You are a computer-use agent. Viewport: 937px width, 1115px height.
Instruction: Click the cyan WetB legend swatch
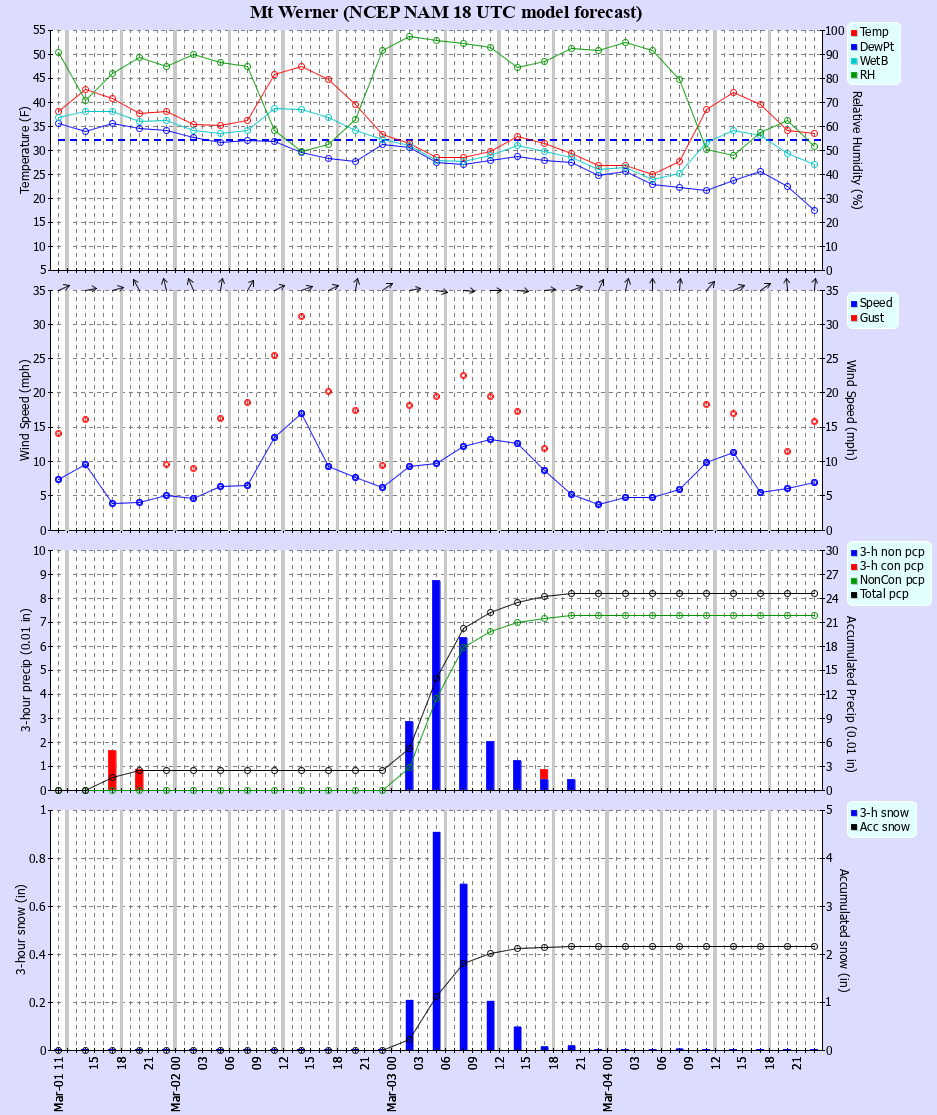click(853, 60)
